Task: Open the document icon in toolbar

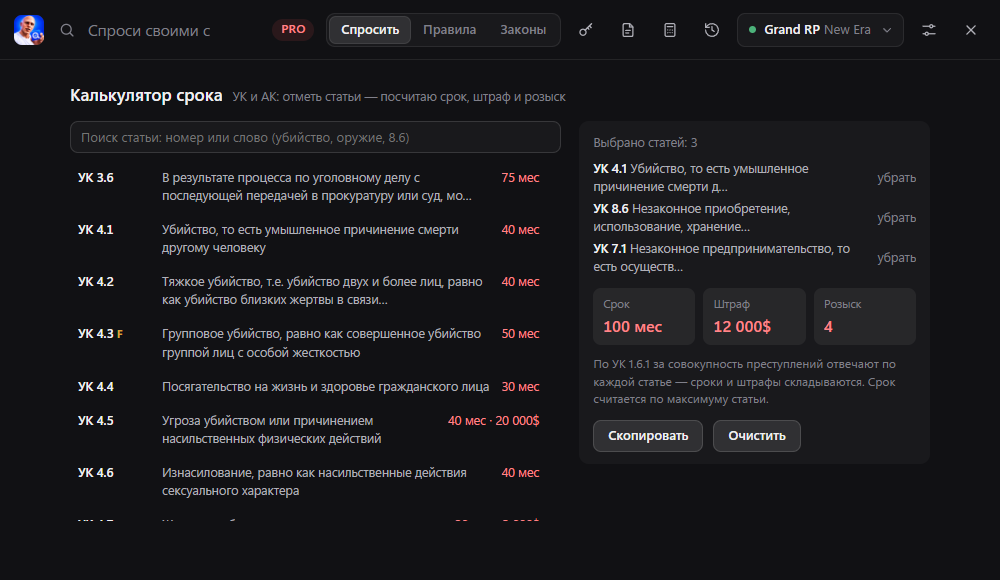Action: point(628,30)
